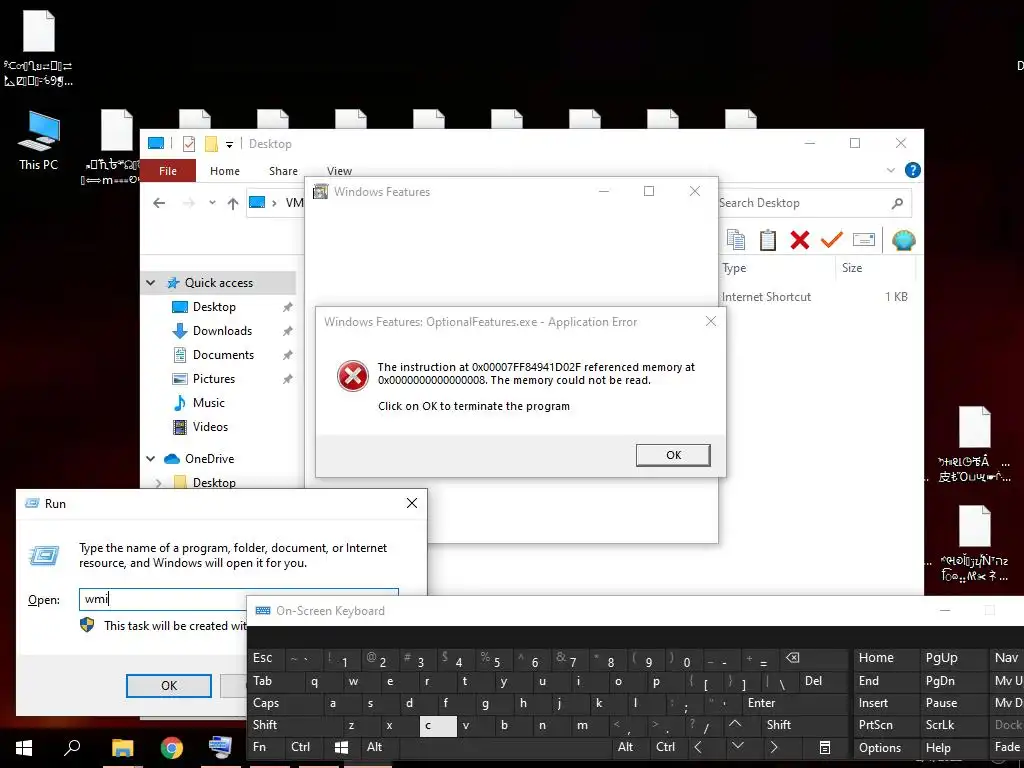Click the Properties checkmark in Quick Access Toolbar
The image size is (1024, 768).
189,144
